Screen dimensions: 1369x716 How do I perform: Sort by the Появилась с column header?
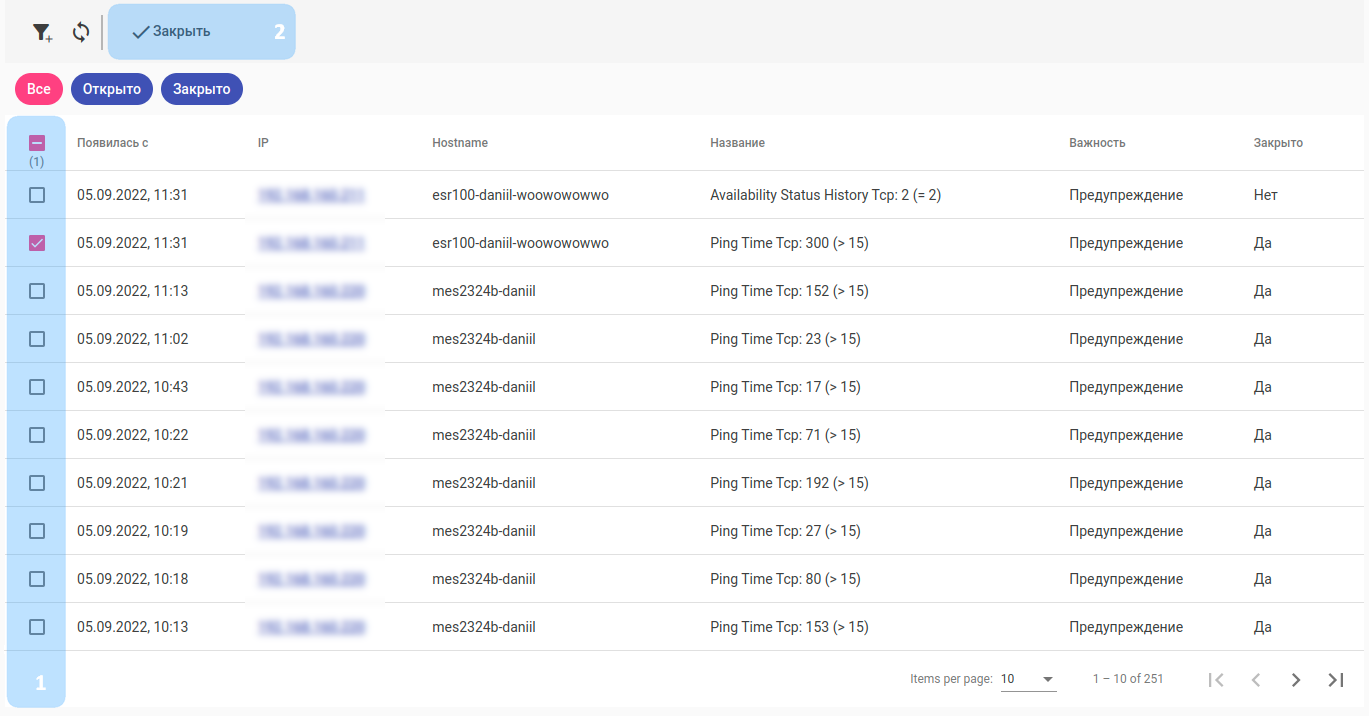tap(113, 143)
